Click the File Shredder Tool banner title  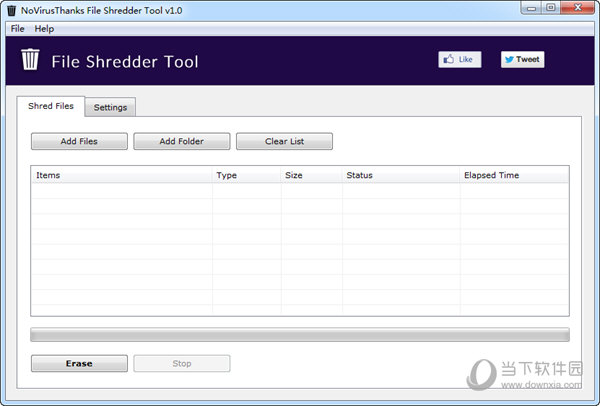(125, 62)
